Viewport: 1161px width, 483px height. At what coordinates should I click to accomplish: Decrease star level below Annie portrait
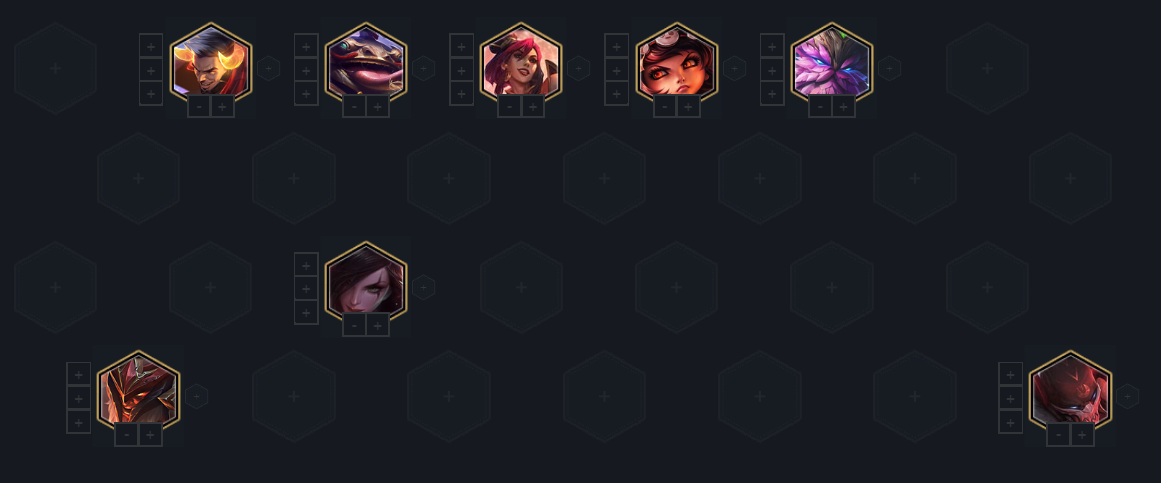click(665, 107)
